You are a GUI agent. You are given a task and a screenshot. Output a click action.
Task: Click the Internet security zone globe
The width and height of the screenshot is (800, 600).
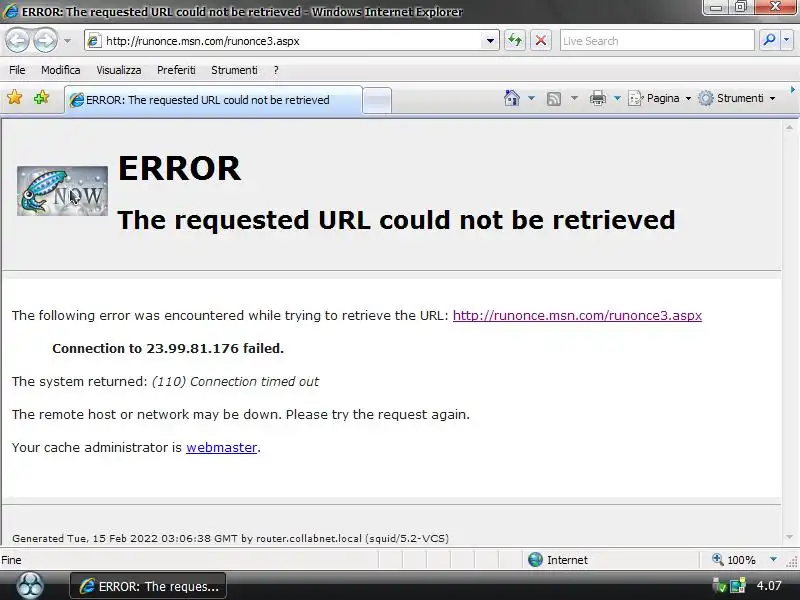(x=535, y=560)
